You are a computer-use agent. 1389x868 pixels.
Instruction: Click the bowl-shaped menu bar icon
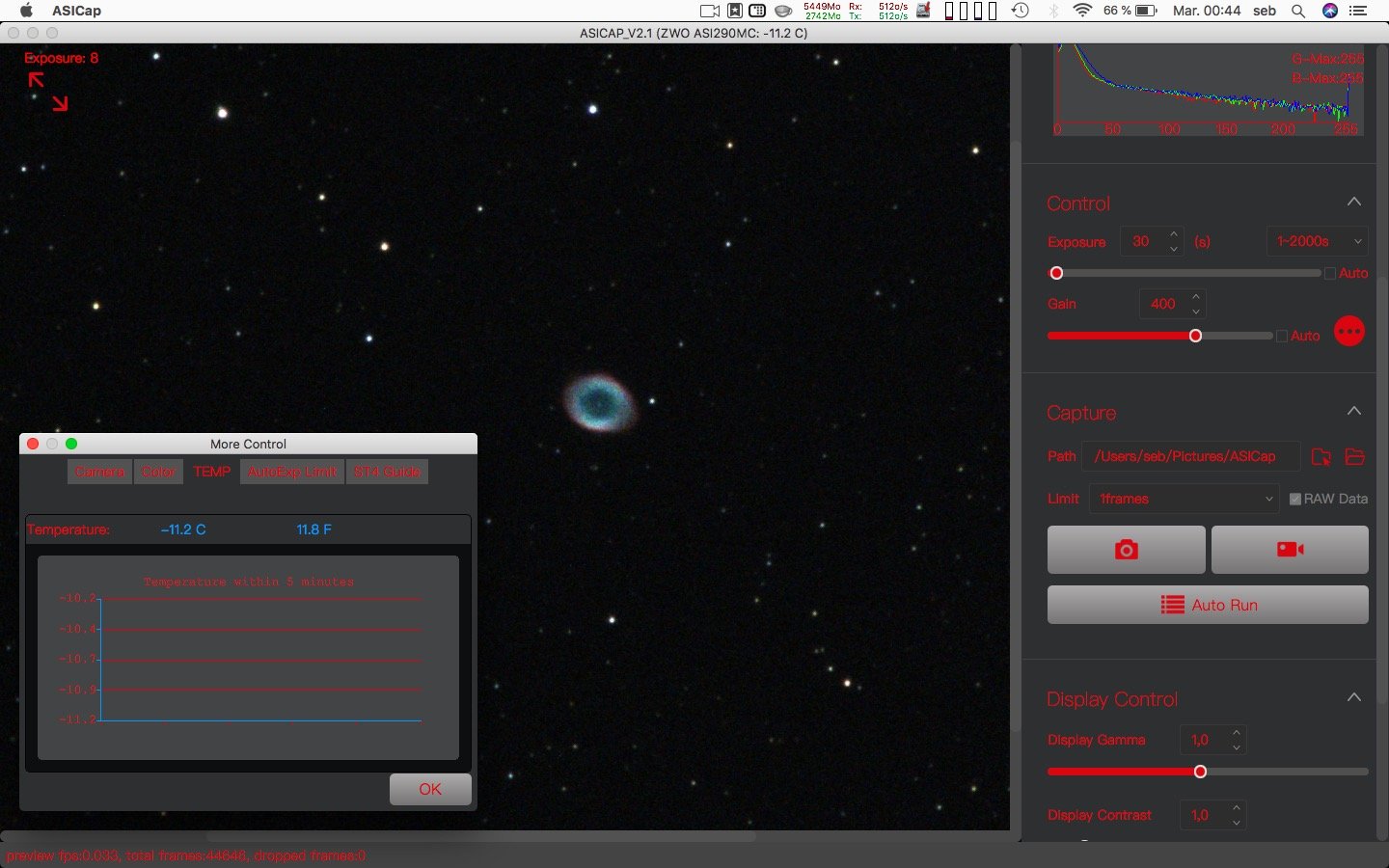784,11
